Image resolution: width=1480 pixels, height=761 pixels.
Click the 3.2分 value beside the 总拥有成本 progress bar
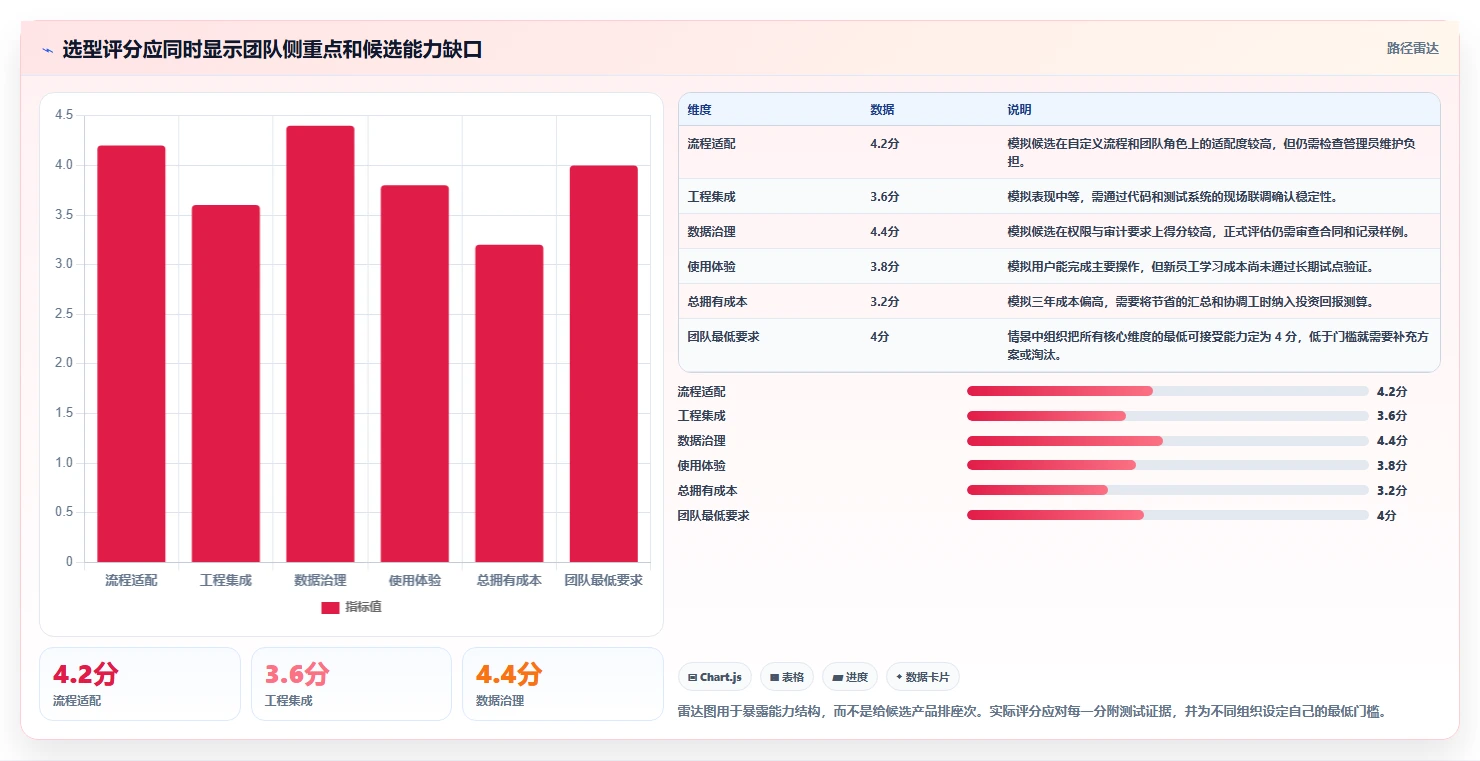pyautogui.click(x=1391, y=490)
